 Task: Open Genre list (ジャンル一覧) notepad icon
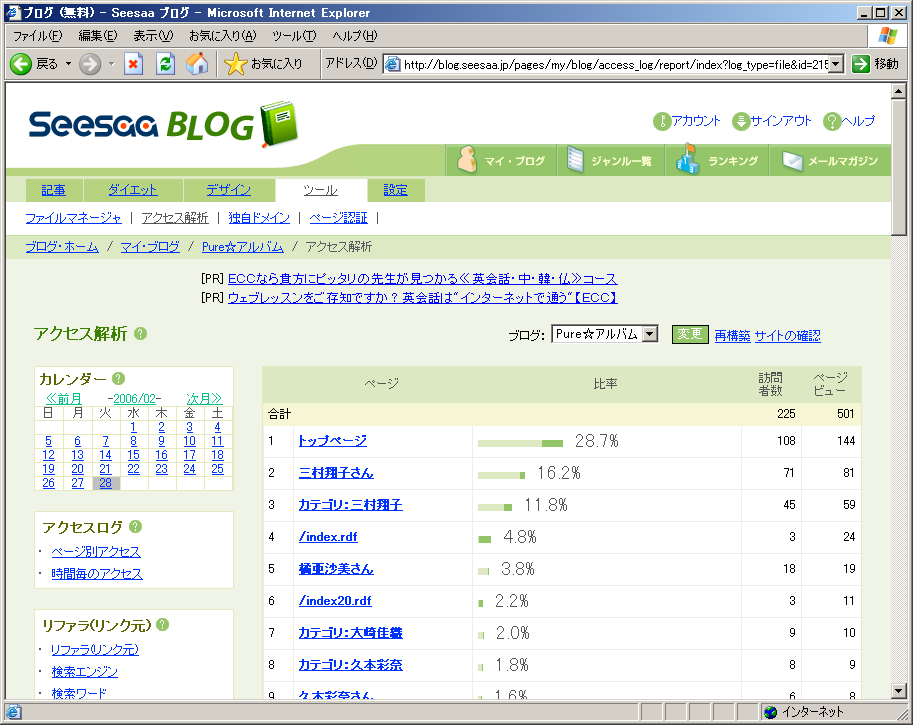[575, 160]
